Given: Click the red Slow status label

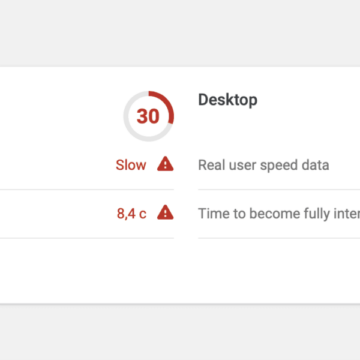Looking at the screenshot, I should click(131, 165).
